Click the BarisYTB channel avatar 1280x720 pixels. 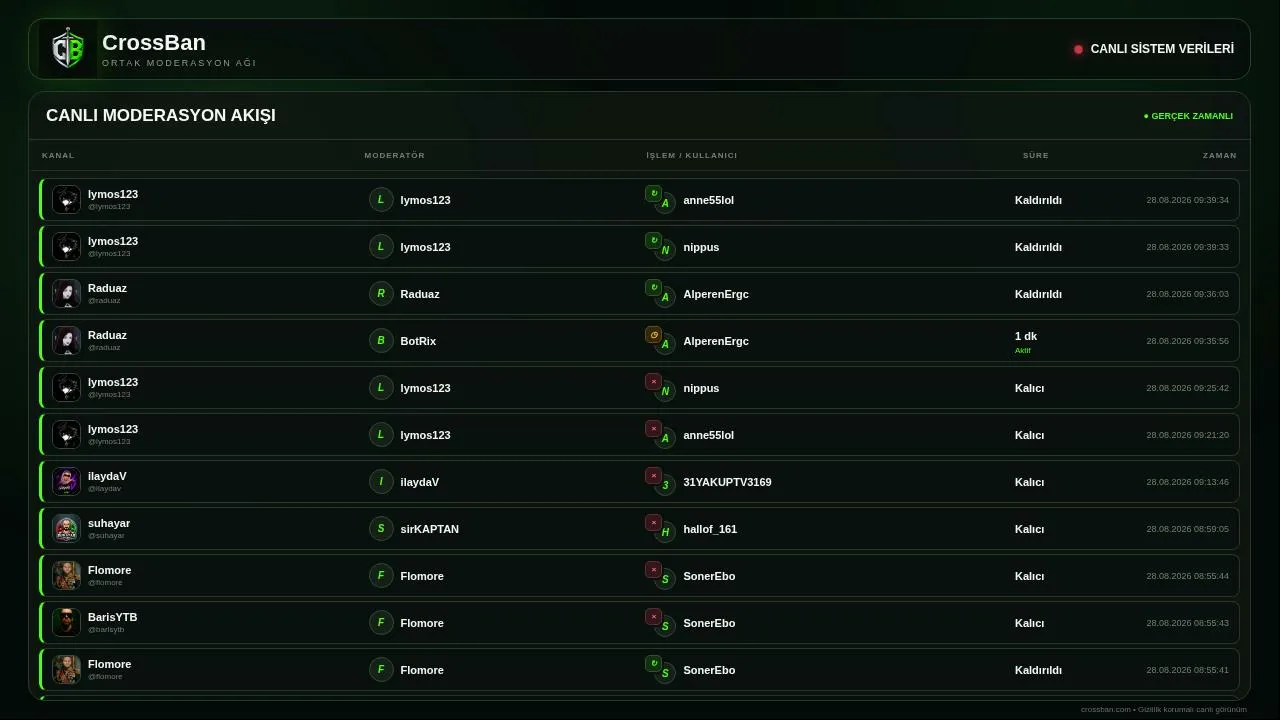(x=66, y=622)
